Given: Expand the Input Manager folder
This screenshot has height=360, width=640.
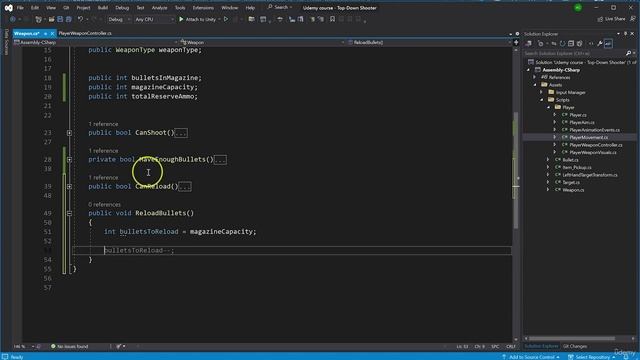Looking at the screenshot, I should tap(542, 92).
